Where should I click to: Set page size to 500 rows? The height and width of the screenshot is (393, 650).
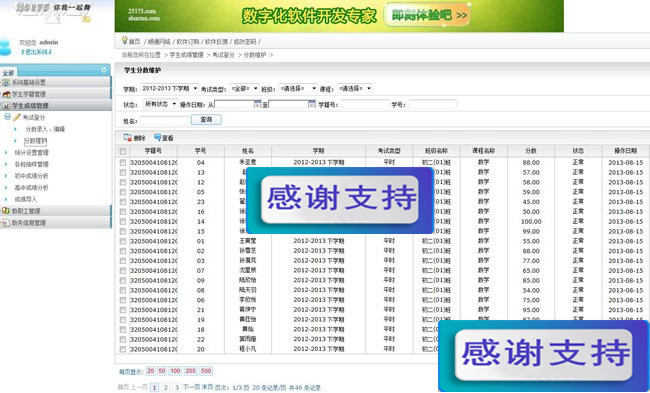(206, 371)
